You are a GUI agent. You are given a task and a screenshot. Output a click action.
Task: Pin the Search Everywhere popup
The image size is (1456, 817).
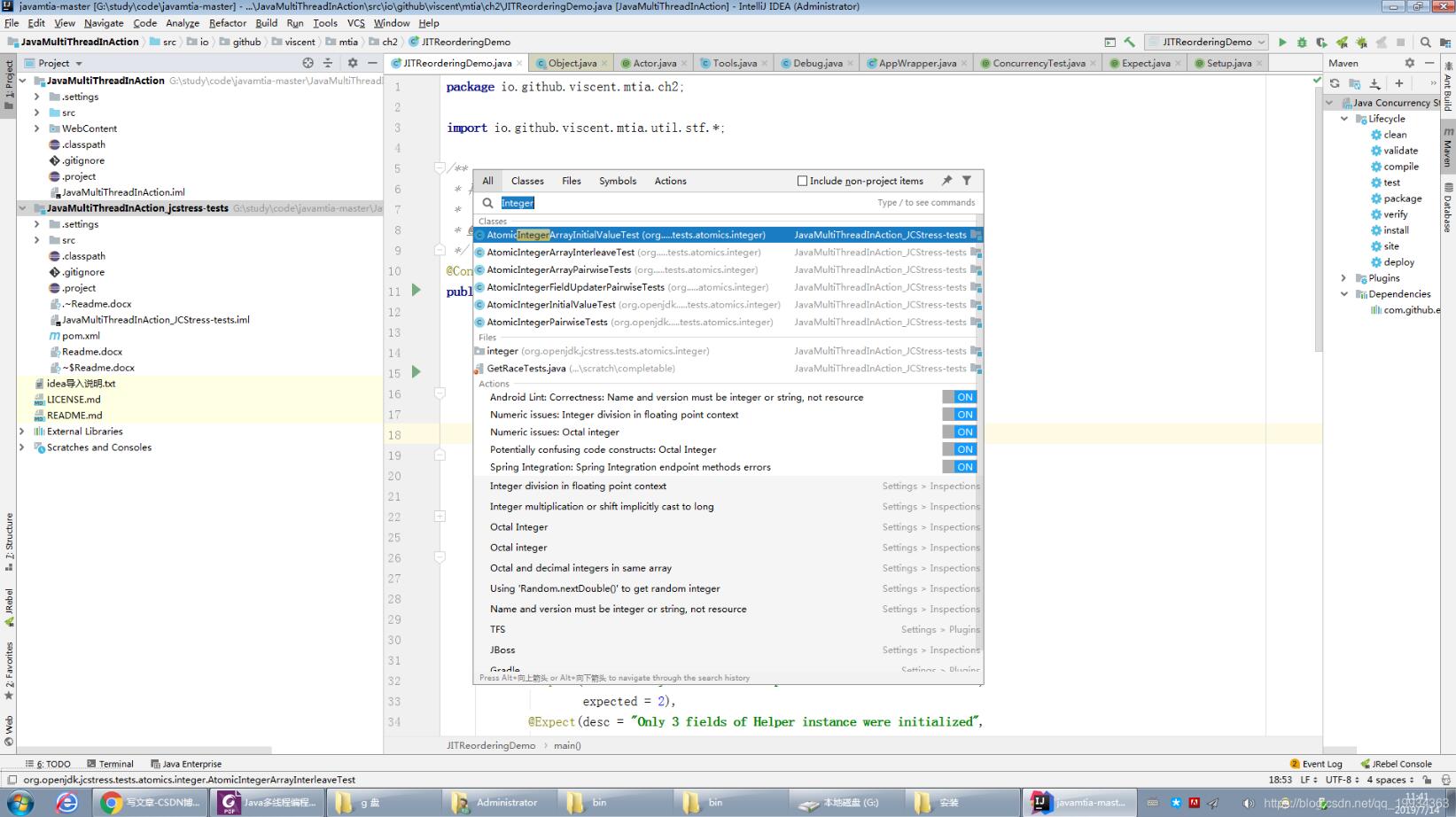(x=946, y=181)
